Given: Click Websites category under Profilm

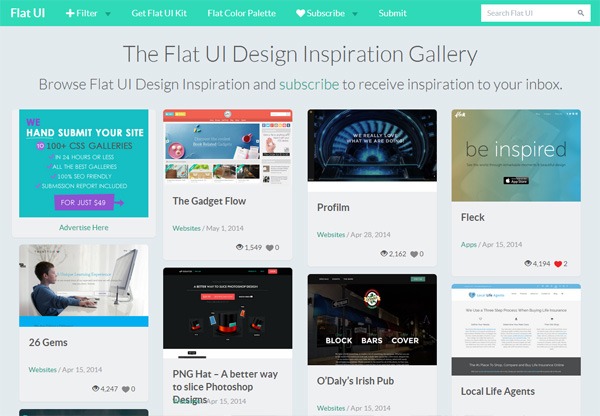Looking at the screenshot, I should pyautogui.click(x=331, y=235).
